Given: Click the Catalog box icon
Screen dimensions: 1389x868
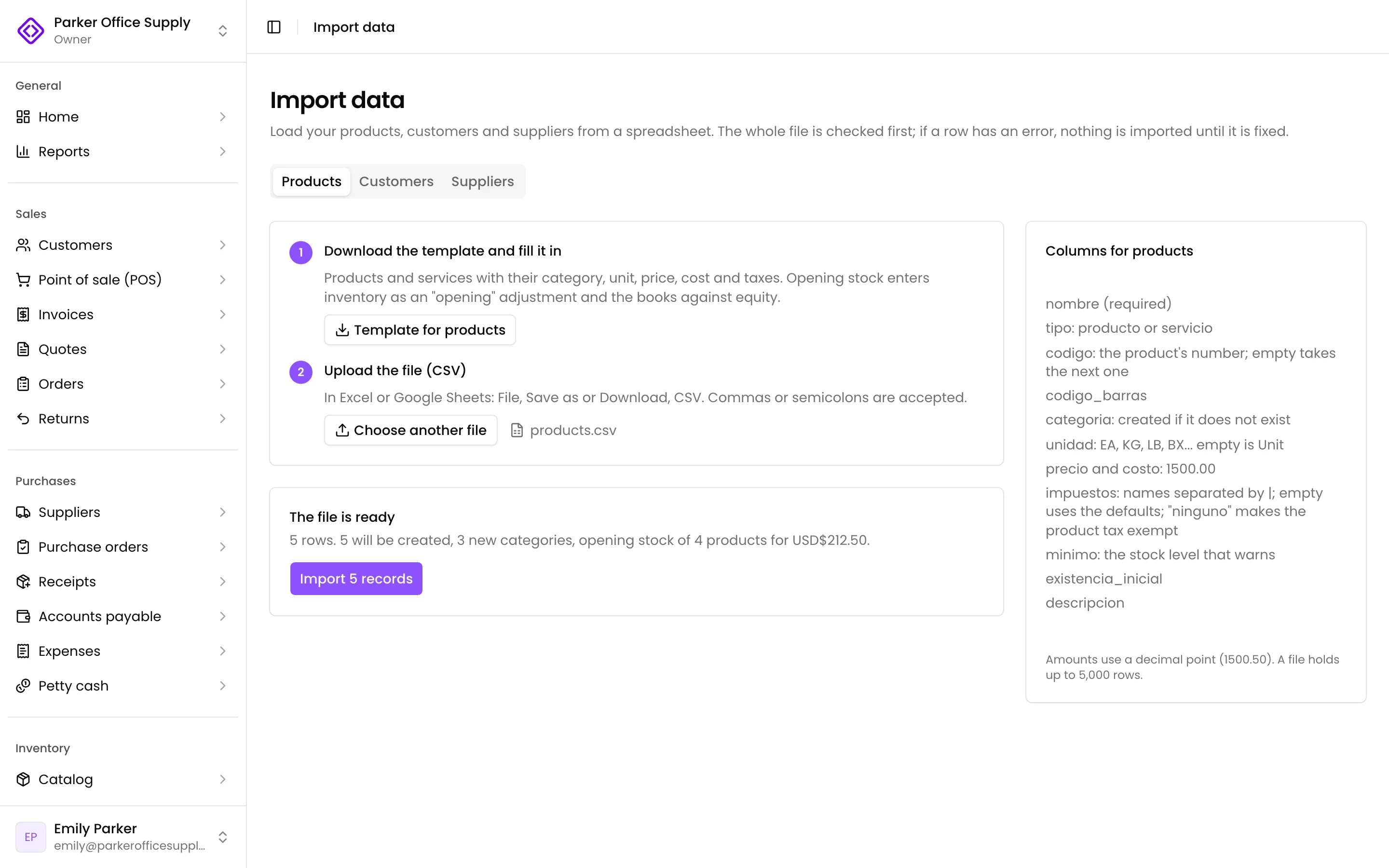Looking at the screenshot, I should coord(23,780).
